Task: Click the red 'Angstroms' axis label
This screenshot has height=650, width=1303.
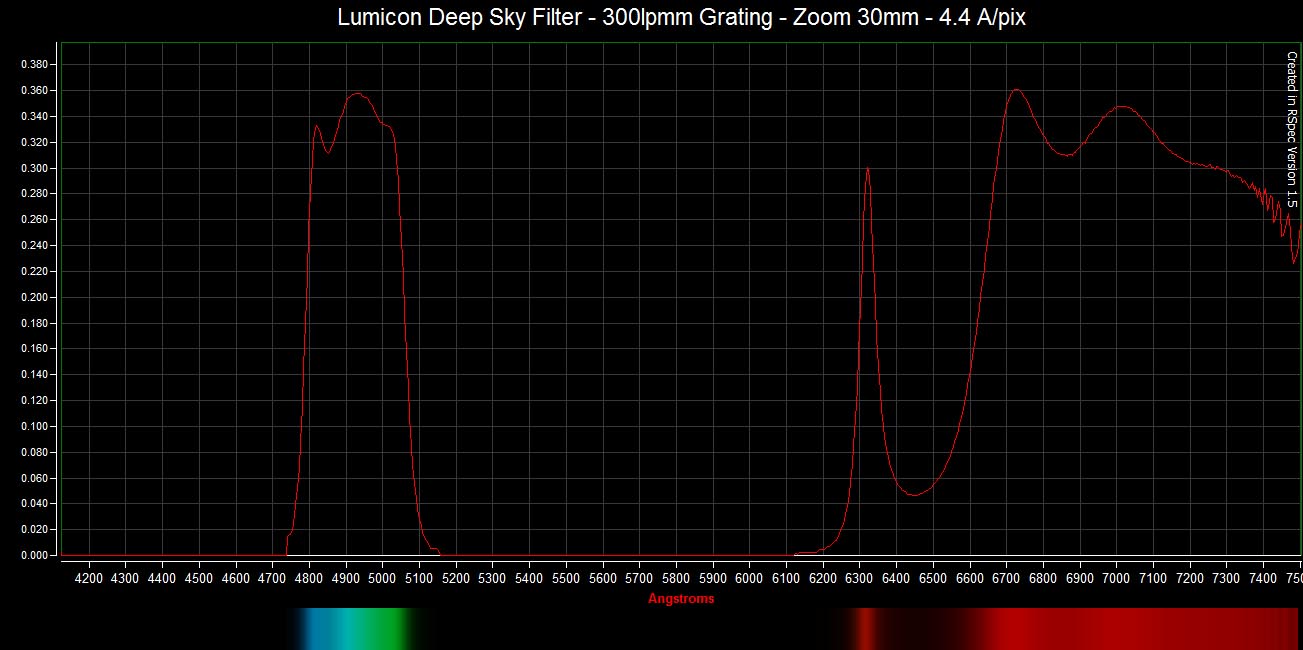Action: click(x=681, y=599)
